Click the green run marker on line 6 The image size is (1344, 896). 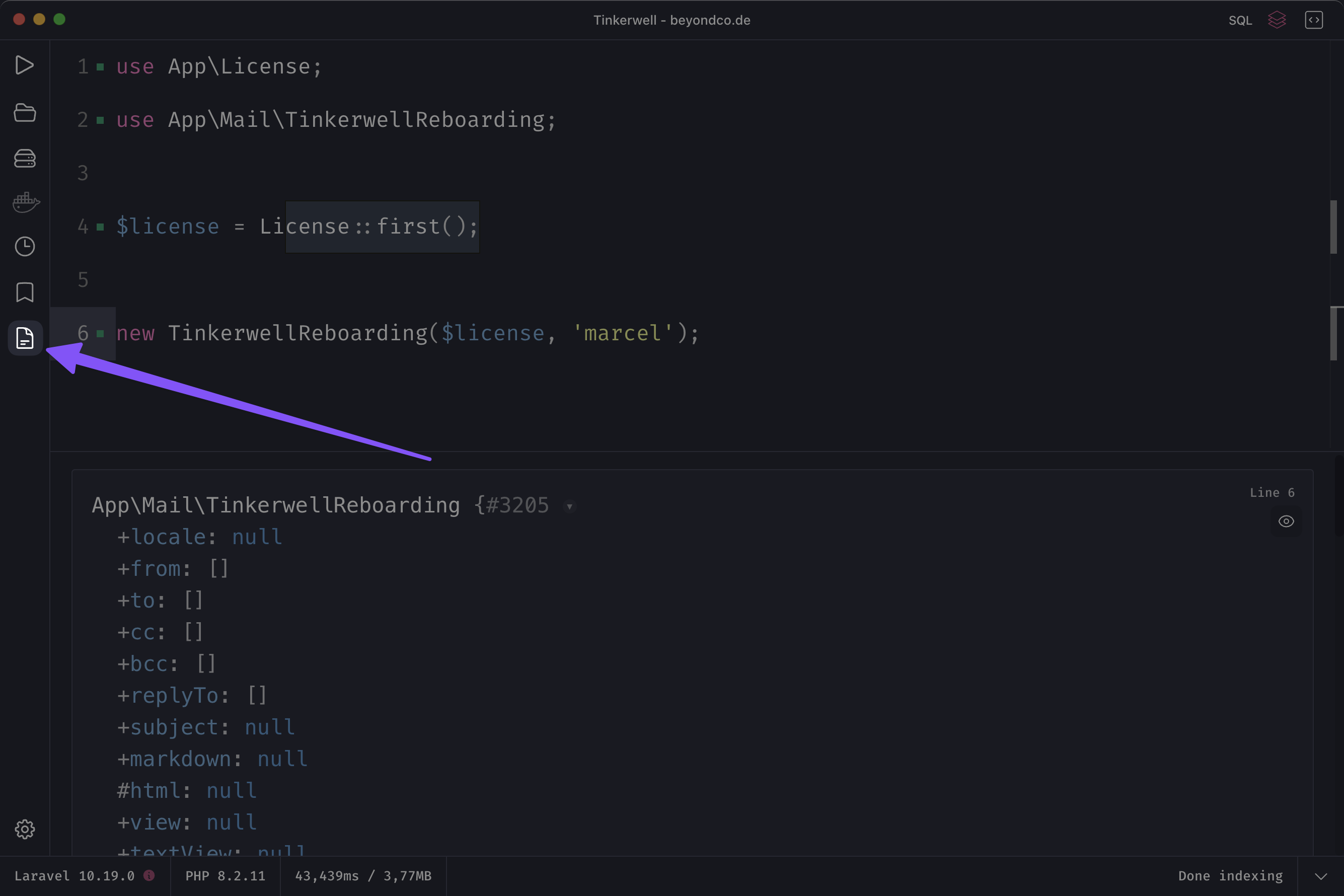point(101,333)
